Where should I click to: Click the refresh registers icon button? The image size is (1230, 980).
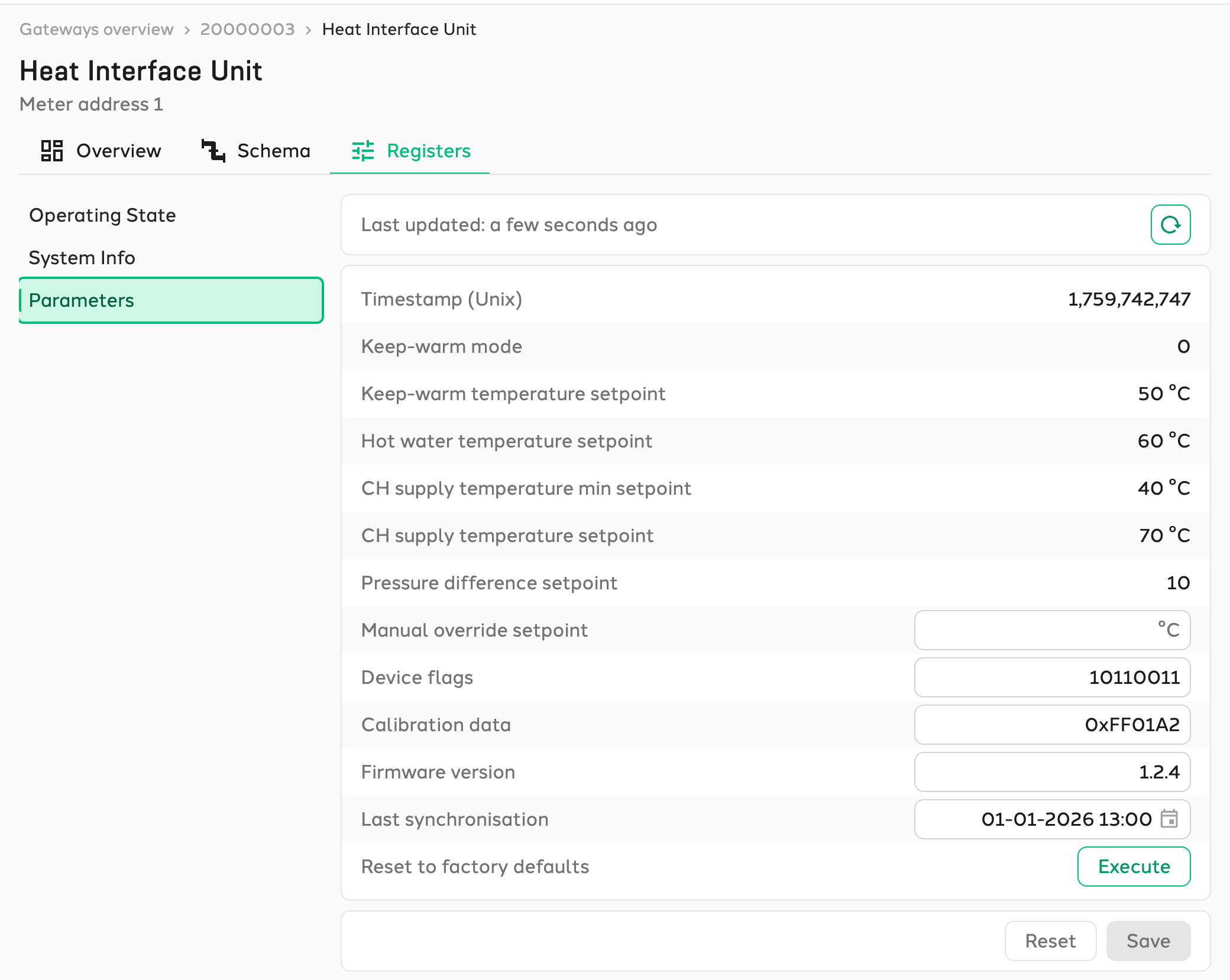click(1170, 225)
